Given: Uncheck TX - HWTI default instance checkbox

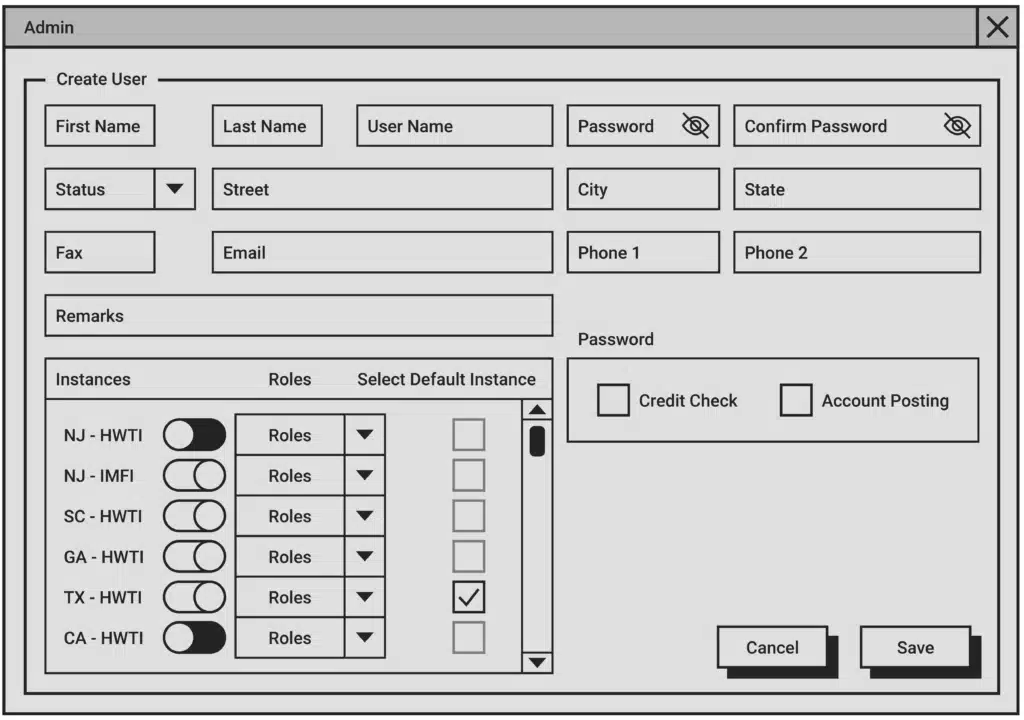Looking at the screenshot, I should (x=468, y=597).
